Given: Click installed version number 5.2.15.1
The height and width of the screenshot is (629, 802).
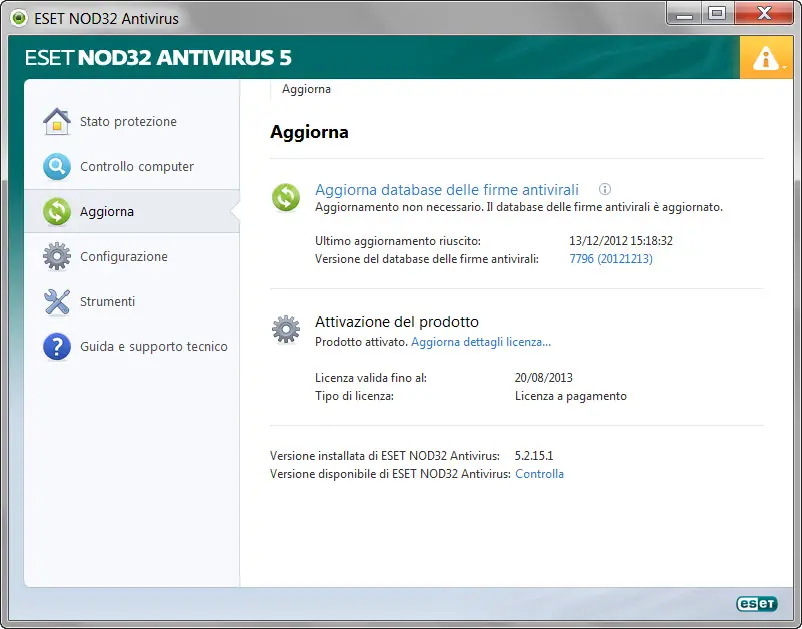Looking at the screenshot, I should [x=534, y=456].
